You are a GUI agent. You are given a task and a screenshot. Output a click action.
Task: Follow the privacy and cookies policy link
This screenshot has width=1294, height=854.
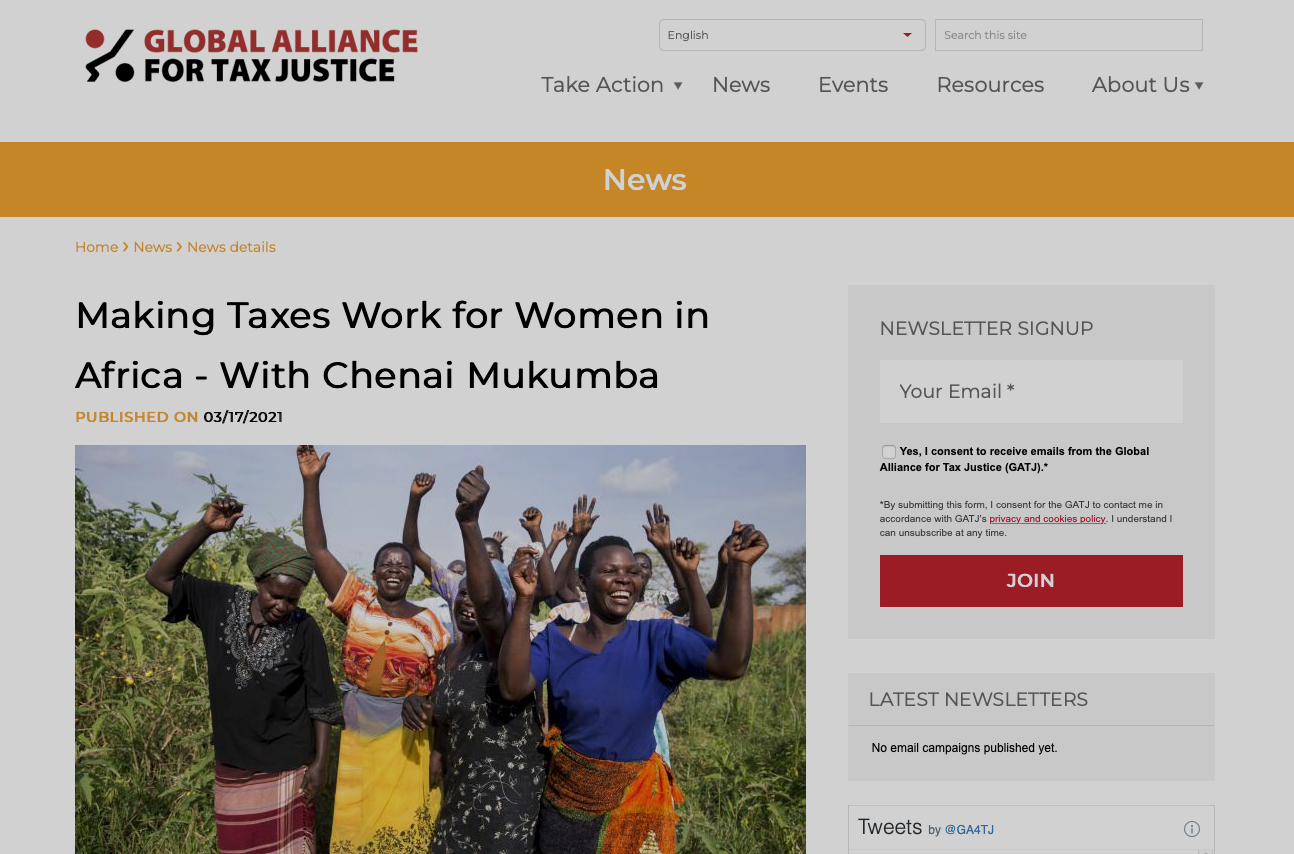pos(1047,519)
